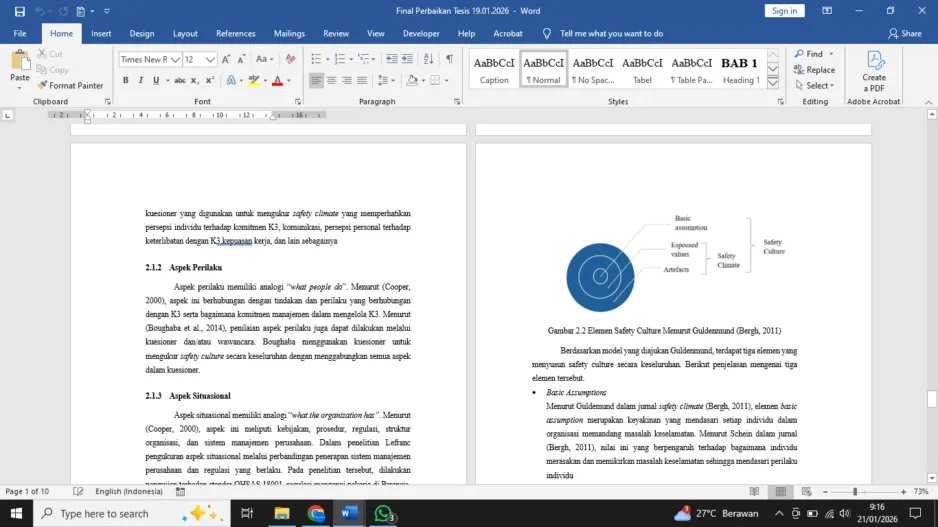Open spelling and proofing check in status bar
938x527 pixels.
click(x=78, y=492)
